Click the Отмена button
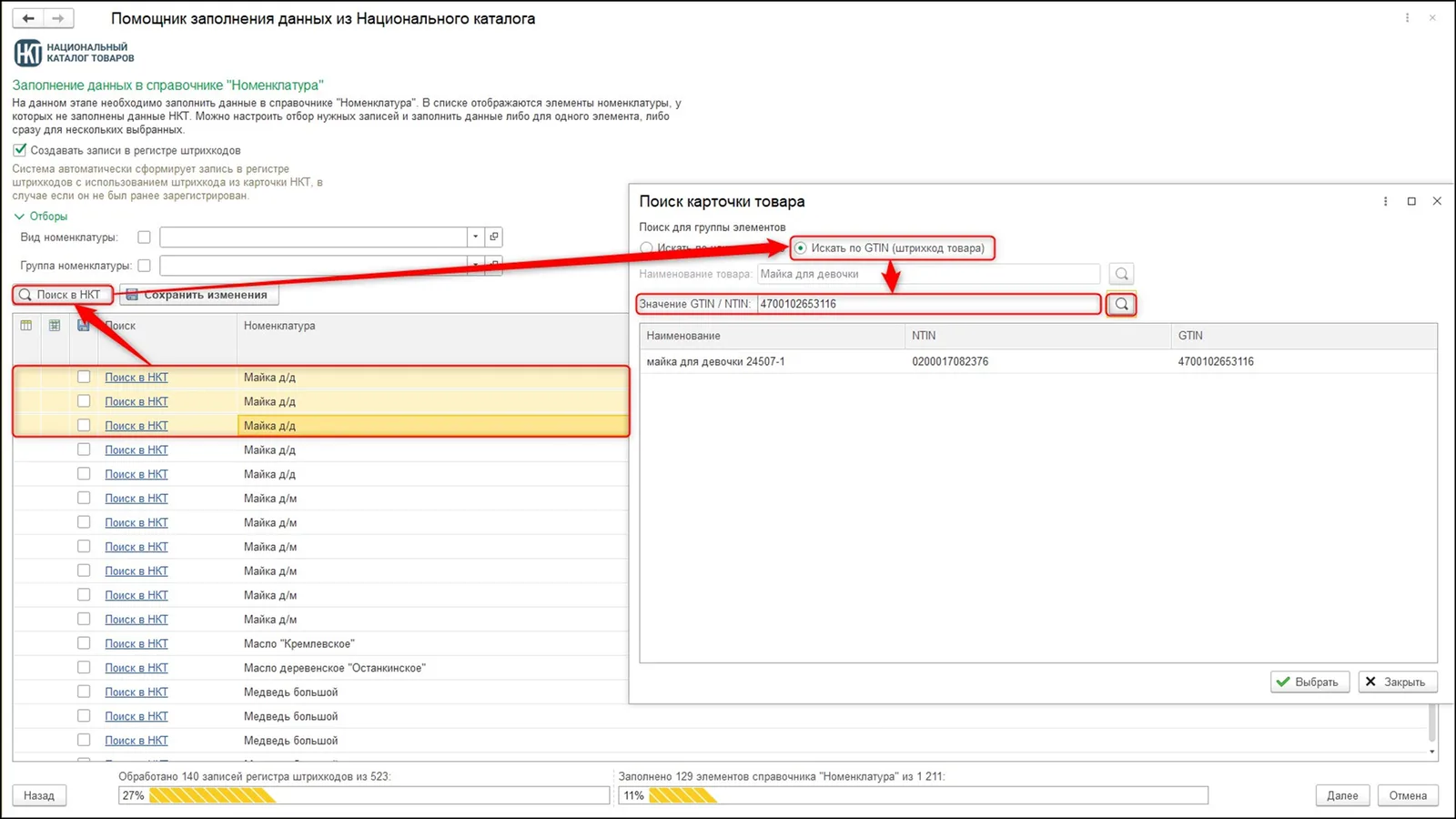This screenshot has width=1456, height=819. click(x=1408, y=795)
